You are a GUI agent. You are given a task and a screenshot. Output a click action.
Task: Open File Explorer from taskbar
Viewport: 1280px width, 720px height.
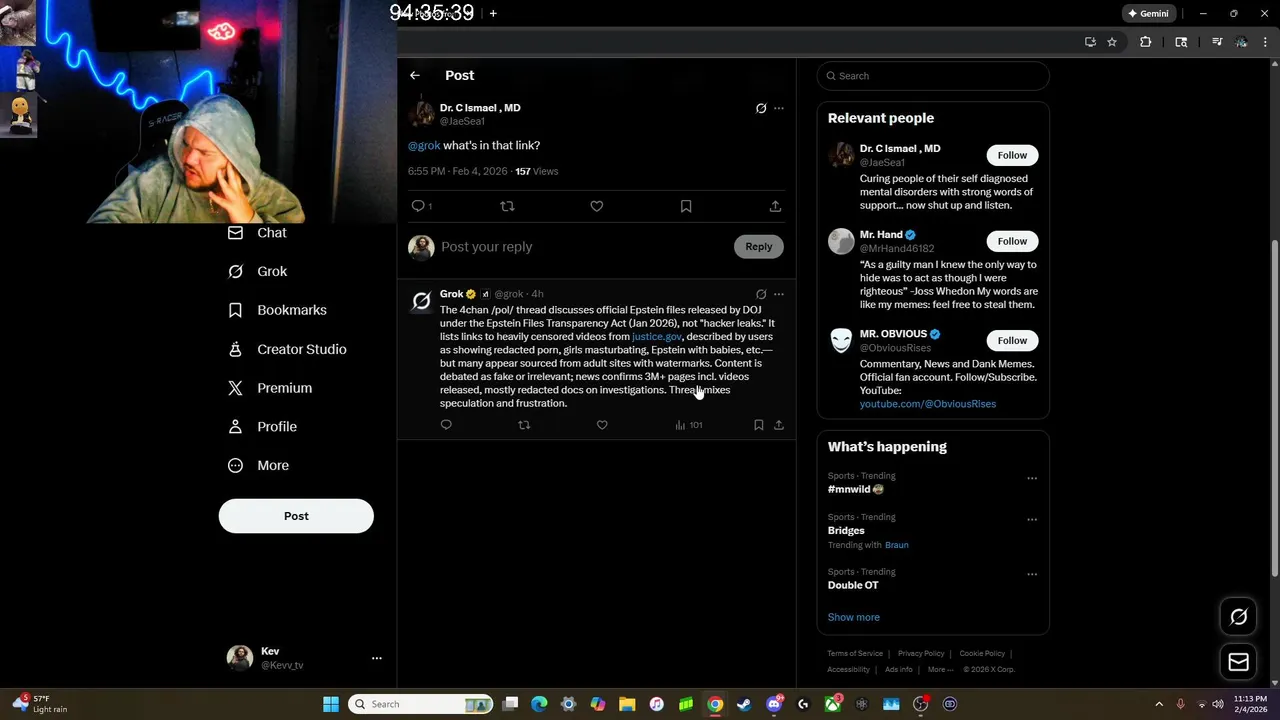(x=627, y=704)
